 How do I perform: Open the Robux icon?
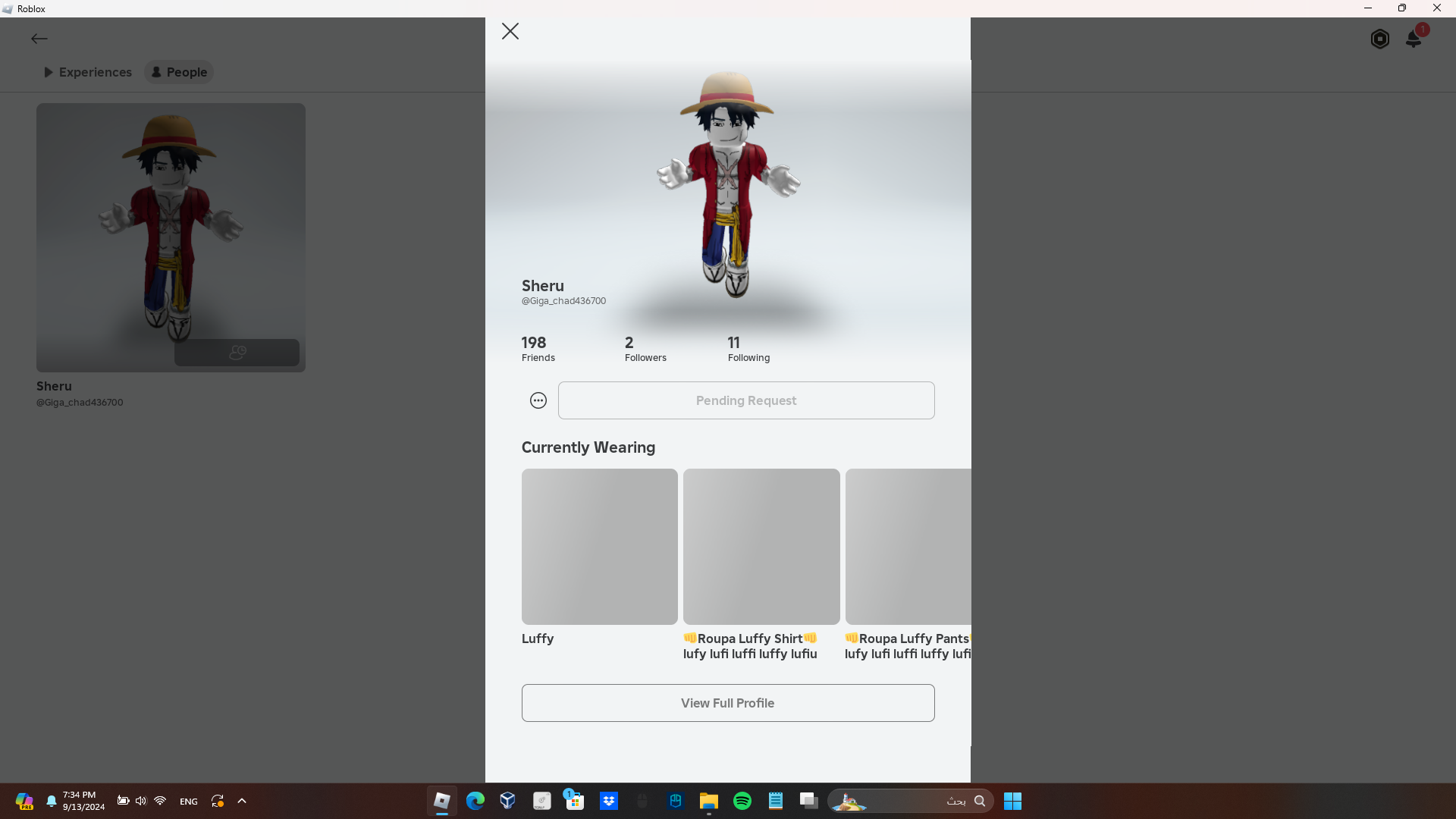[1380, 39]
